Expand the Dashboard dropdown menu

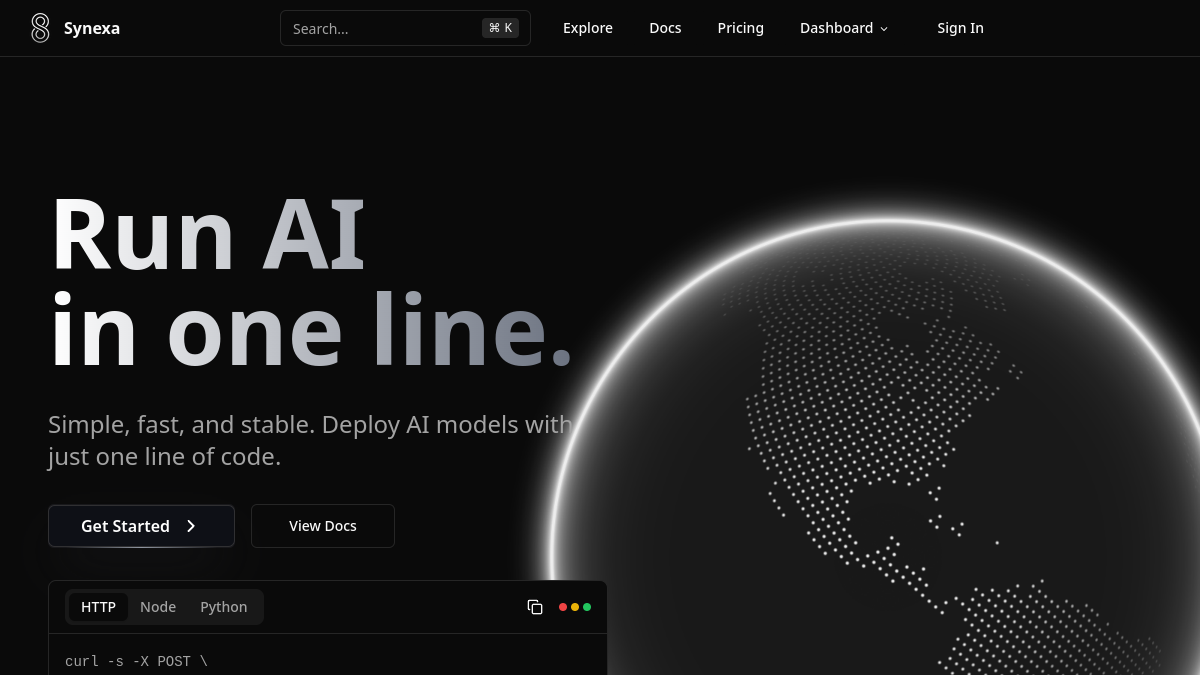coord(844,28)
